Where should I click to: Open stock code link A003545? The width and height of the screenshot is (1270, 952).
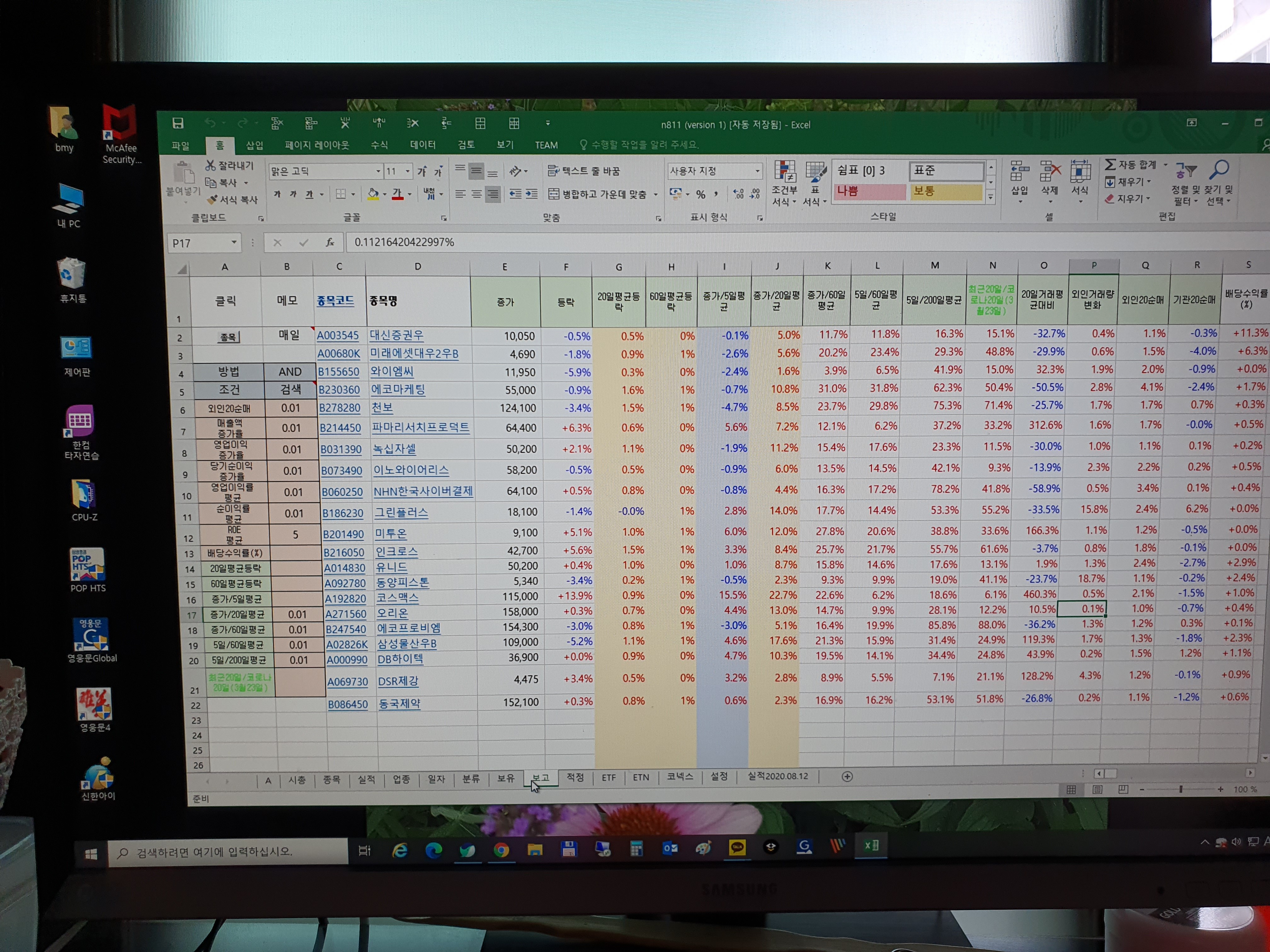click(338, 335)
